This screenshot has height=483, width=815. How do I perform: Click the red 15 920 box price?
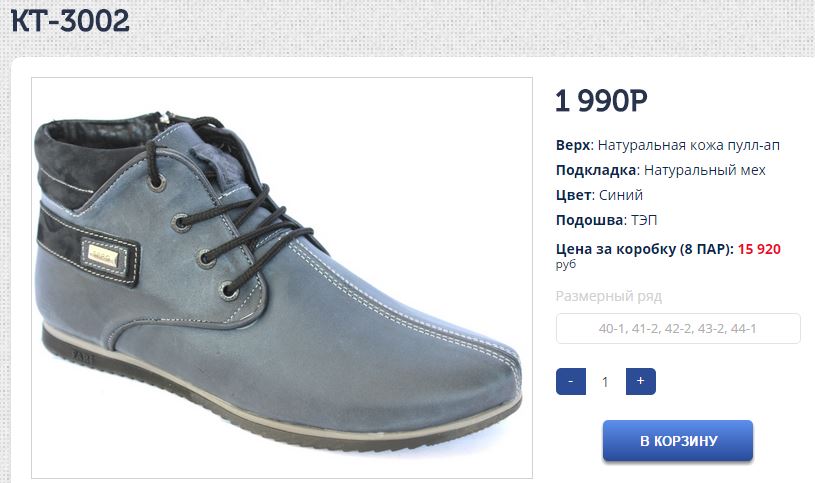pyautogui.click(x=759, y=249)
